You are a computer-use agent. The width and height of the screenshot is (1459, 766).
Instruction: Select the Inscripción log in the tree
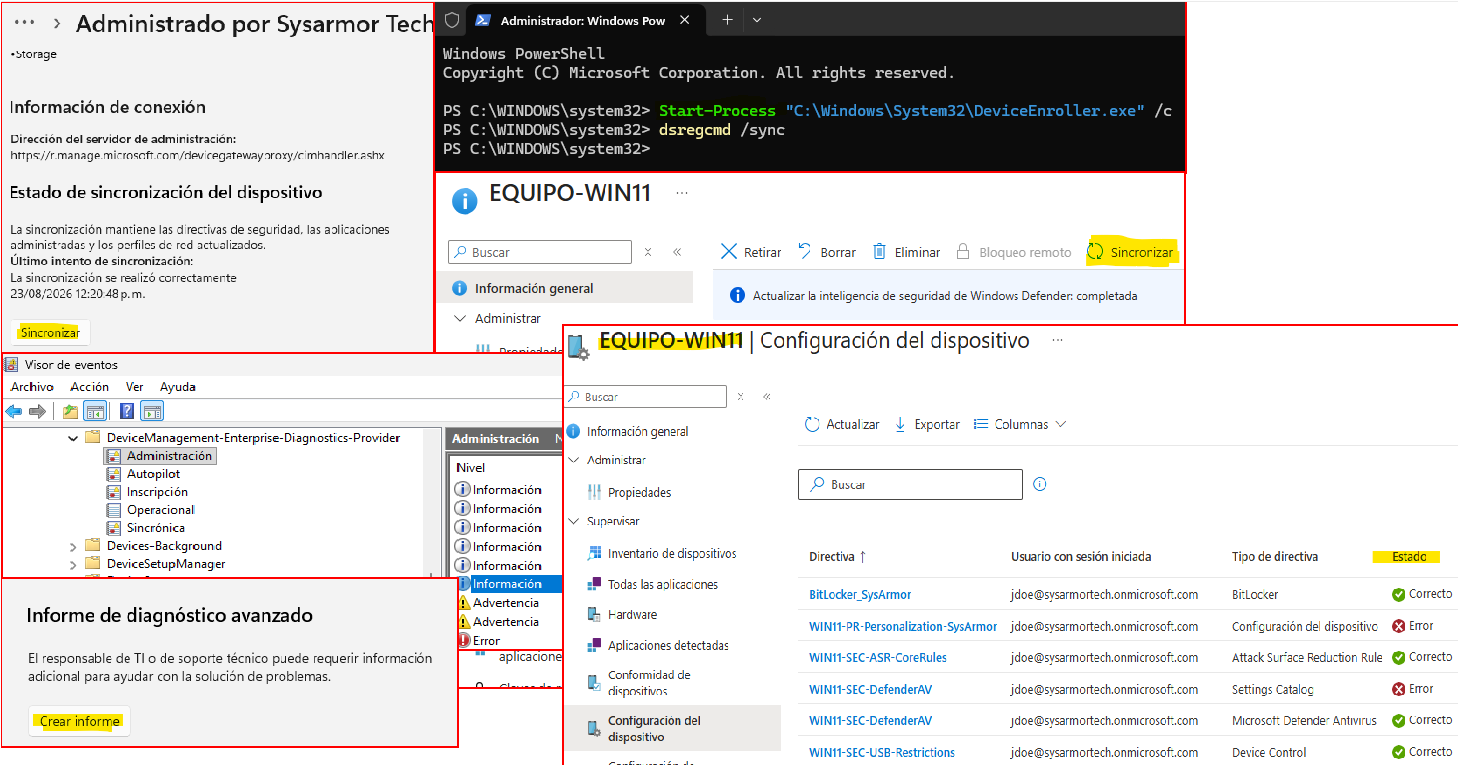[147, 491]
